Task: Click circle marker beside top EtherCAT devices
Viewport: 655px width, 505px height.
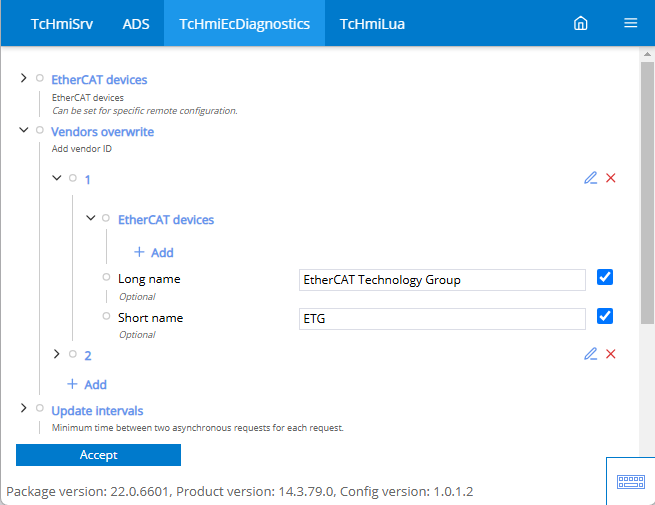Action: point(40,78)
